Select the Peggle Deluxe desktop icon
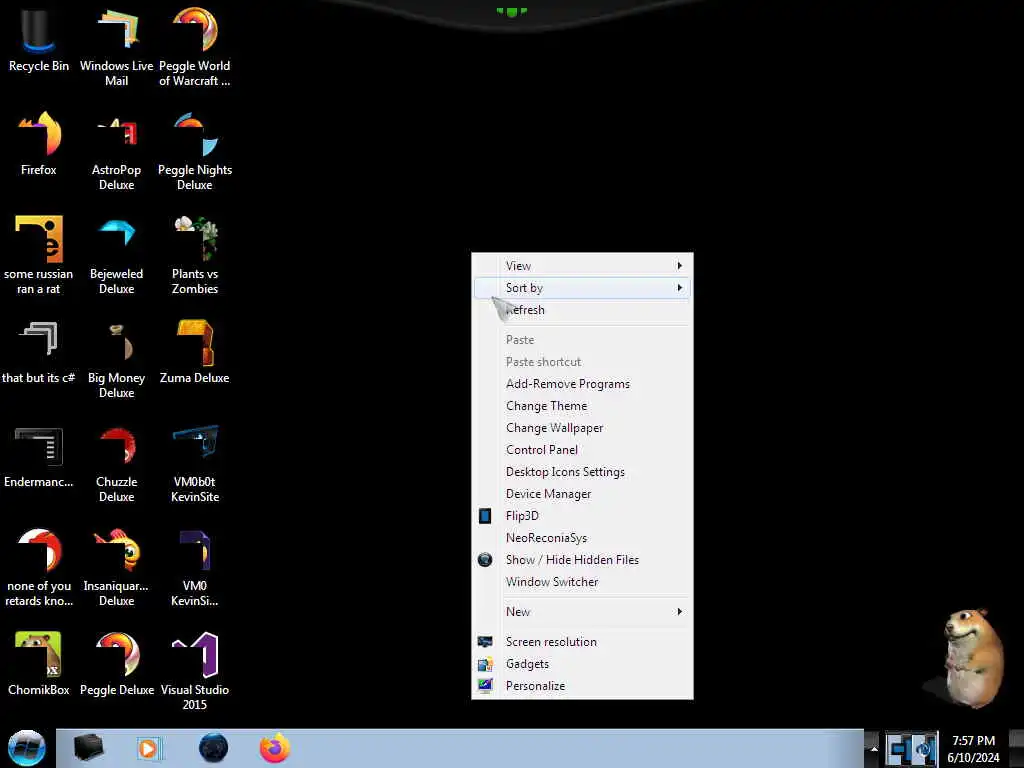1024x768 pixels. pyautogui.click(x=116, y=663)
